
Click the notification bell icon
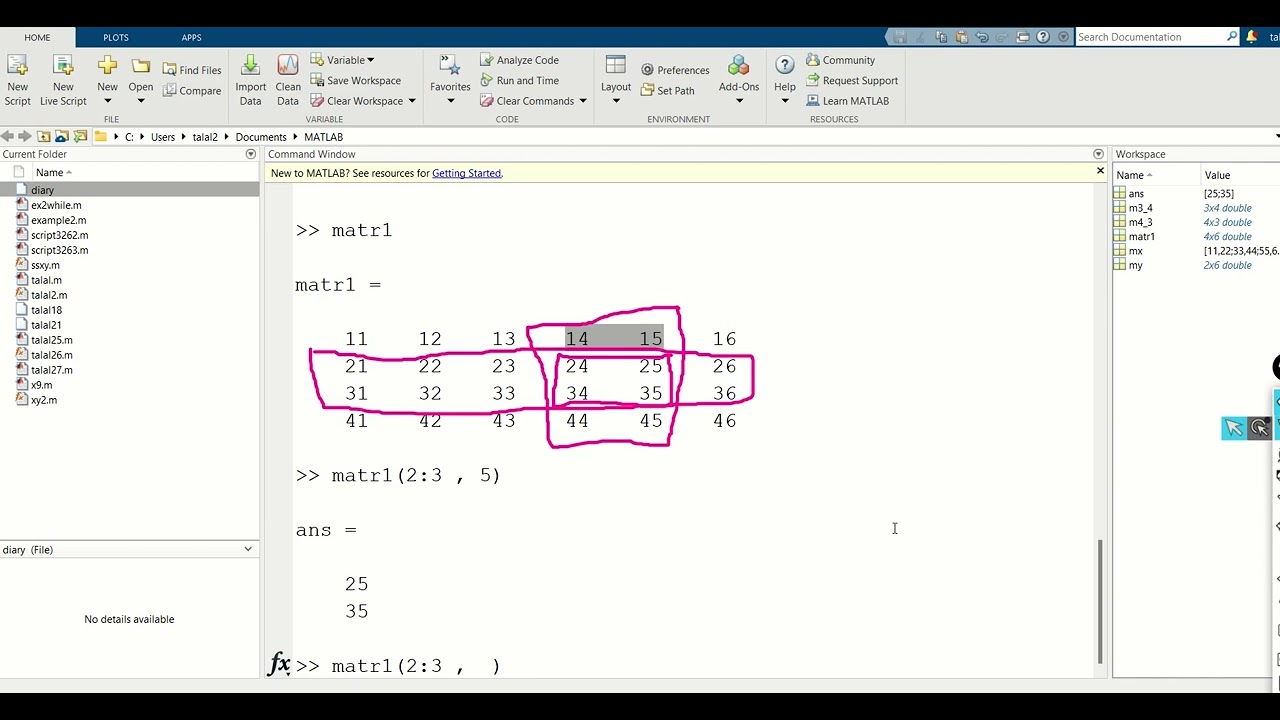[x=1252, y=37]
